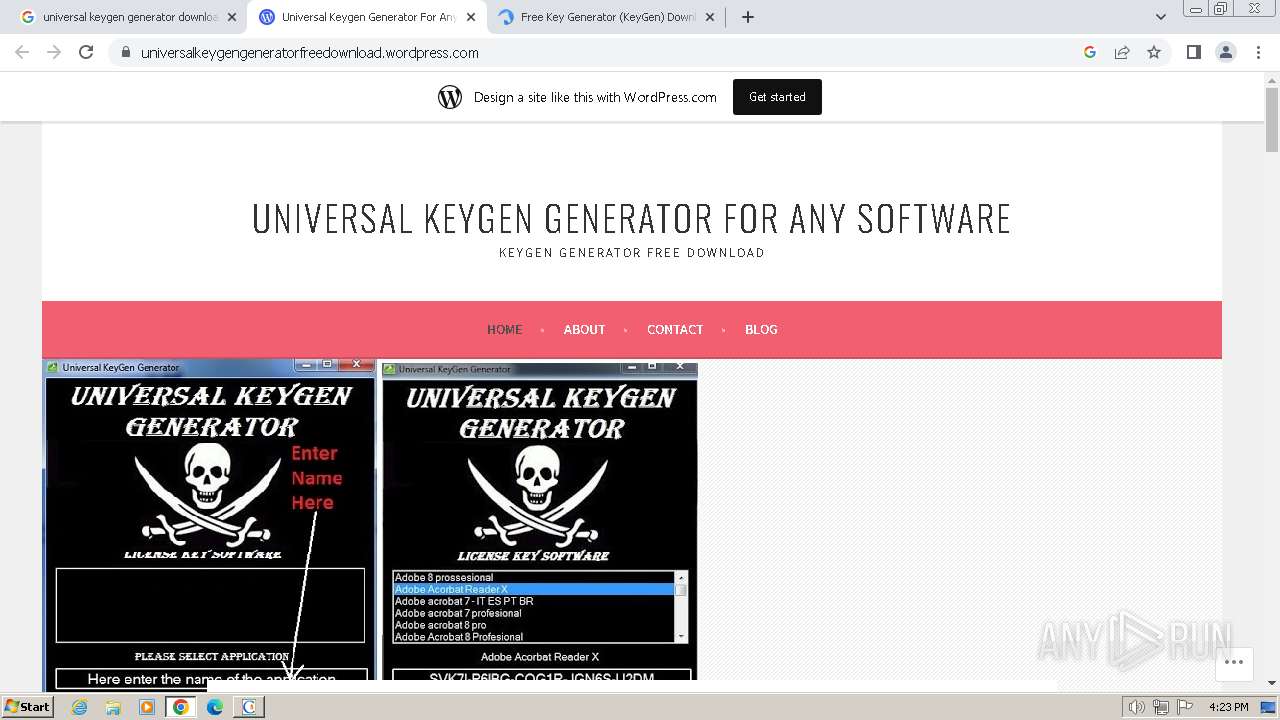Image resolution: width=1280 pixels, height=720 pixels.
Task: Click scrollbar down arrow
Action: (x=1272, y=683)
